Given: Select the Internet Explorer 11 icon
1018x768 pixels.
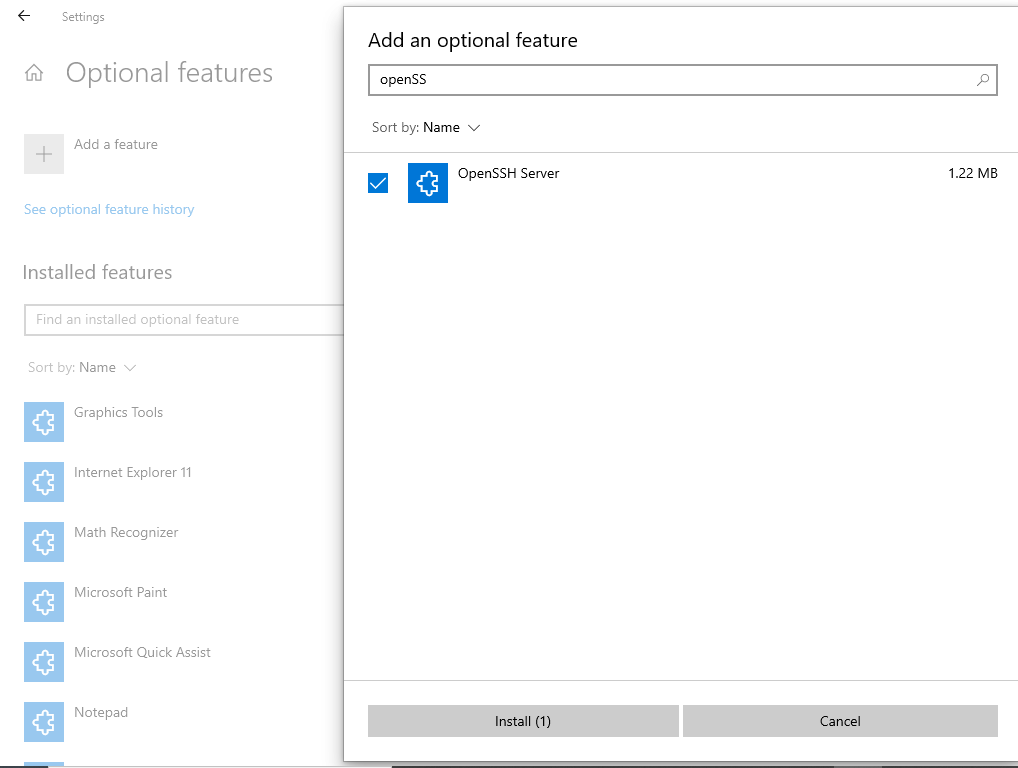Looking at the screenshot, I should (44, 482).
